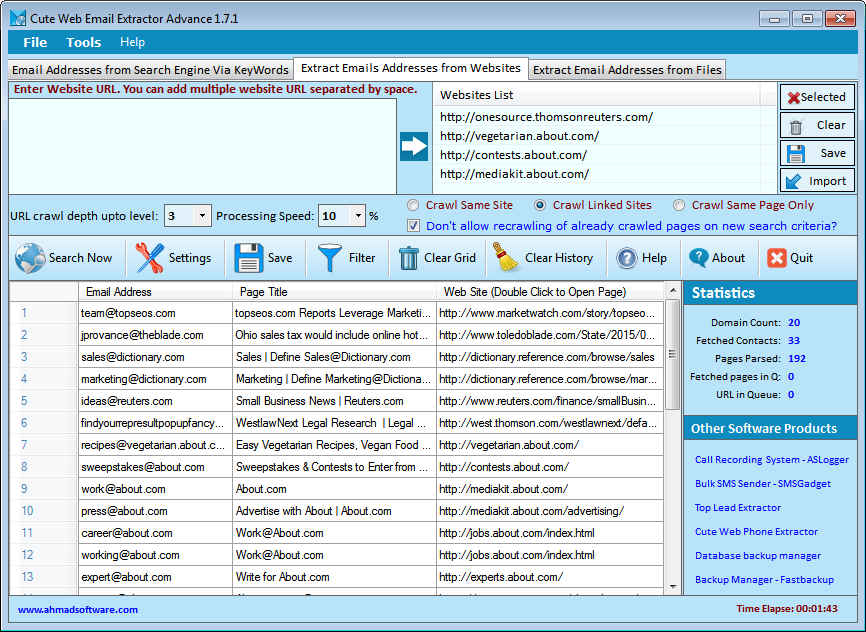The height and width of the screenshot is (632, 866).
Task: Open the Processing Speed dropdown
Action: 357,216
